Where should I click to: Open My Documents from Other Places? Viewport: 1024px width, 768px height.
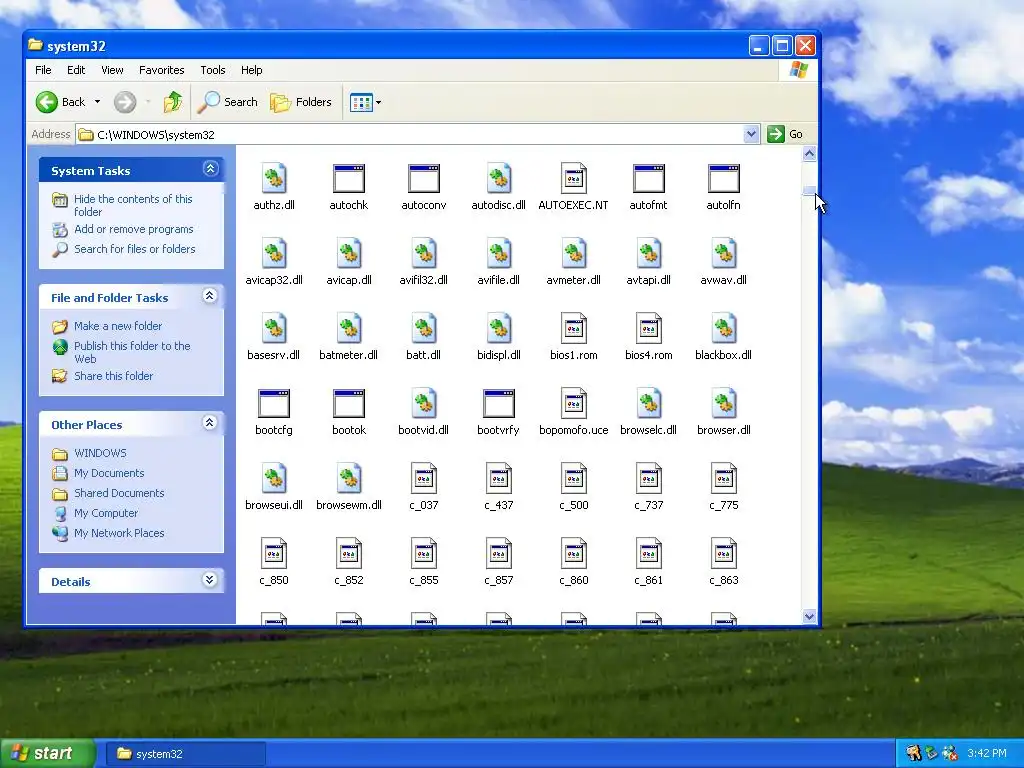(109, 473)
